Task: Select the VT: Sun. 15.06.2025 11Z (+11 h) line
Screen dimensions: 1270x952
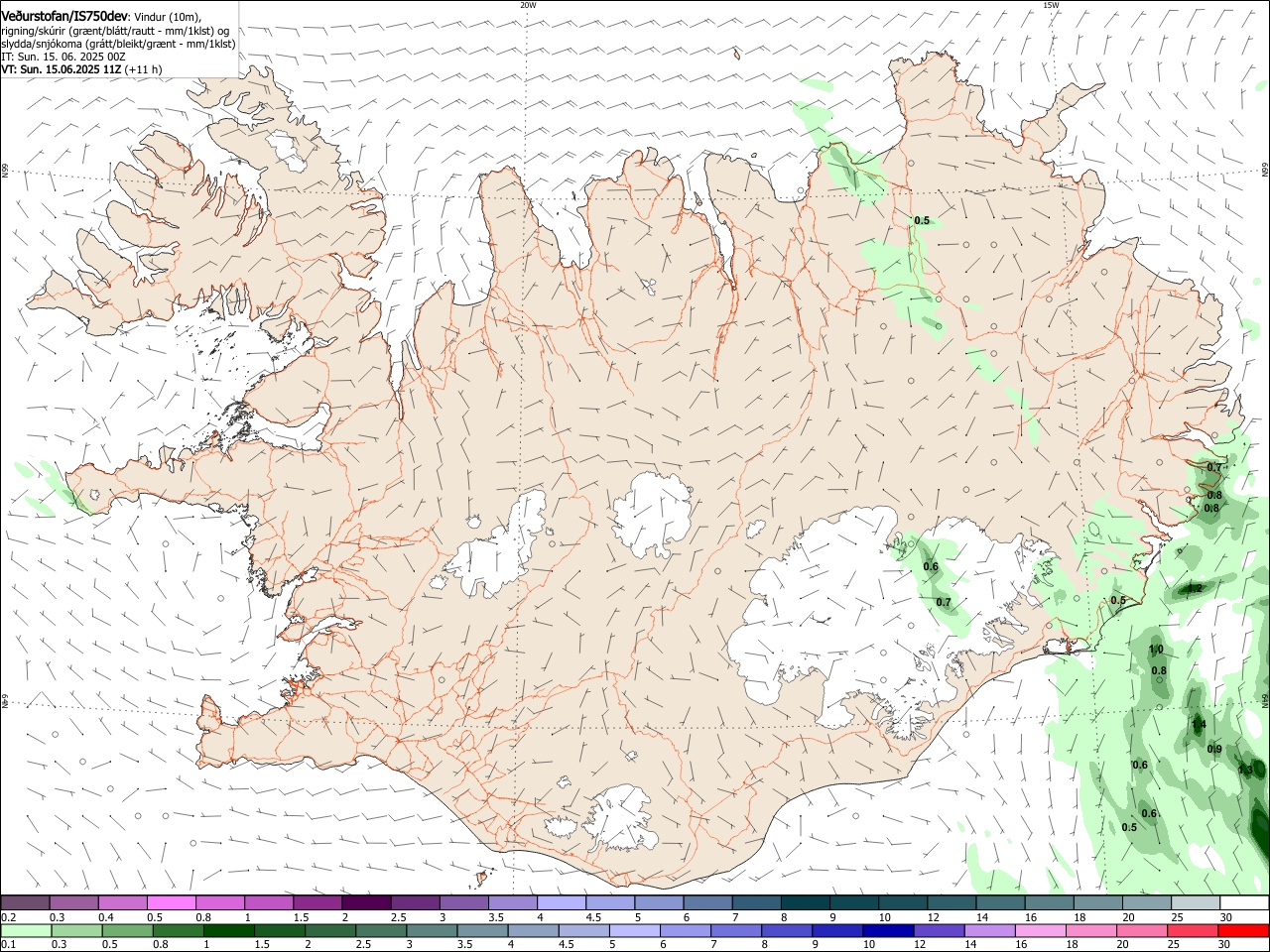Action: (x=81, y=69)
